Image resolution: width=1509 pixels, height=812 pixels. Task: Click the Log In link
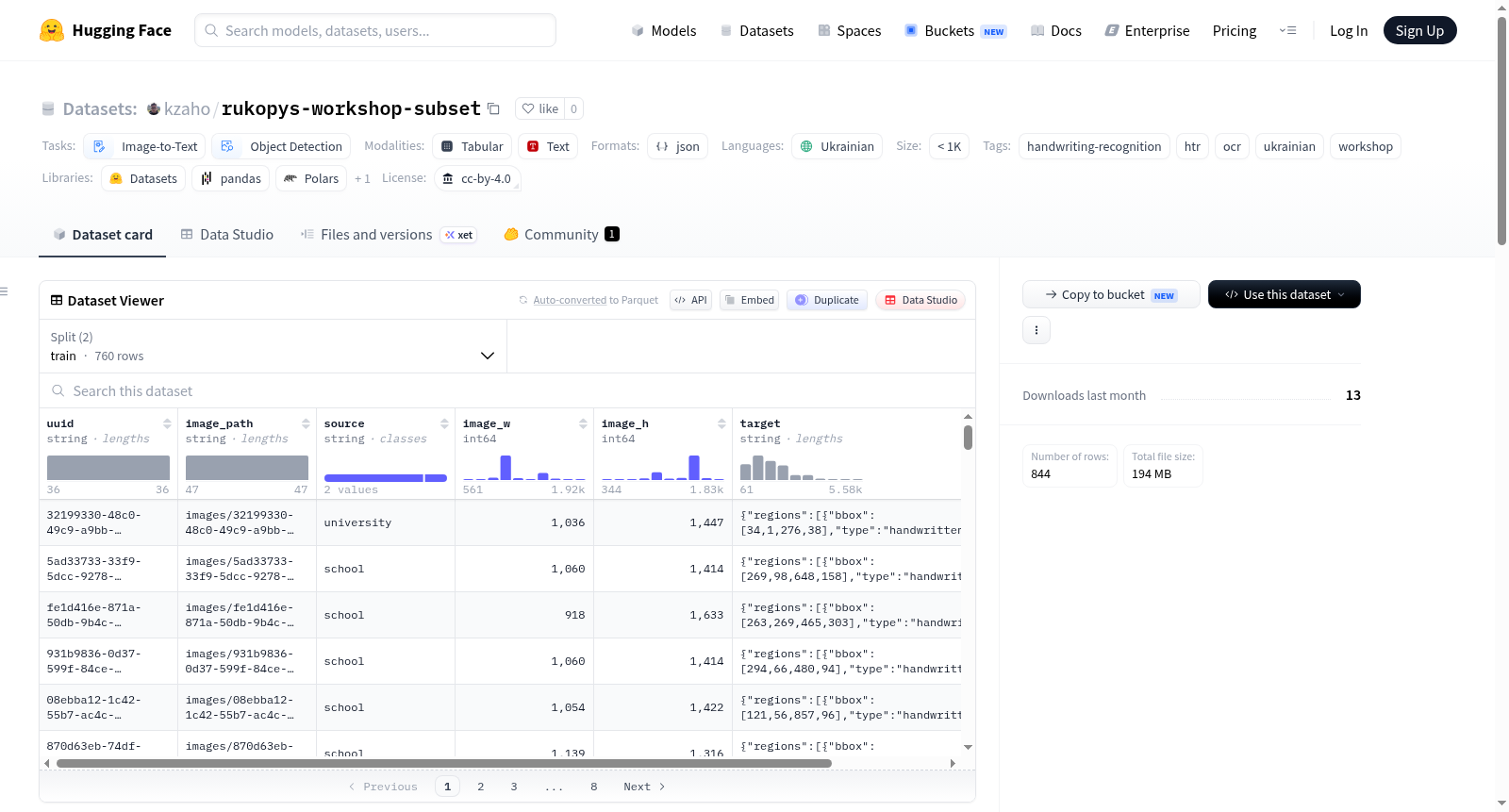pyautogui.click(x=1349, y=30)
